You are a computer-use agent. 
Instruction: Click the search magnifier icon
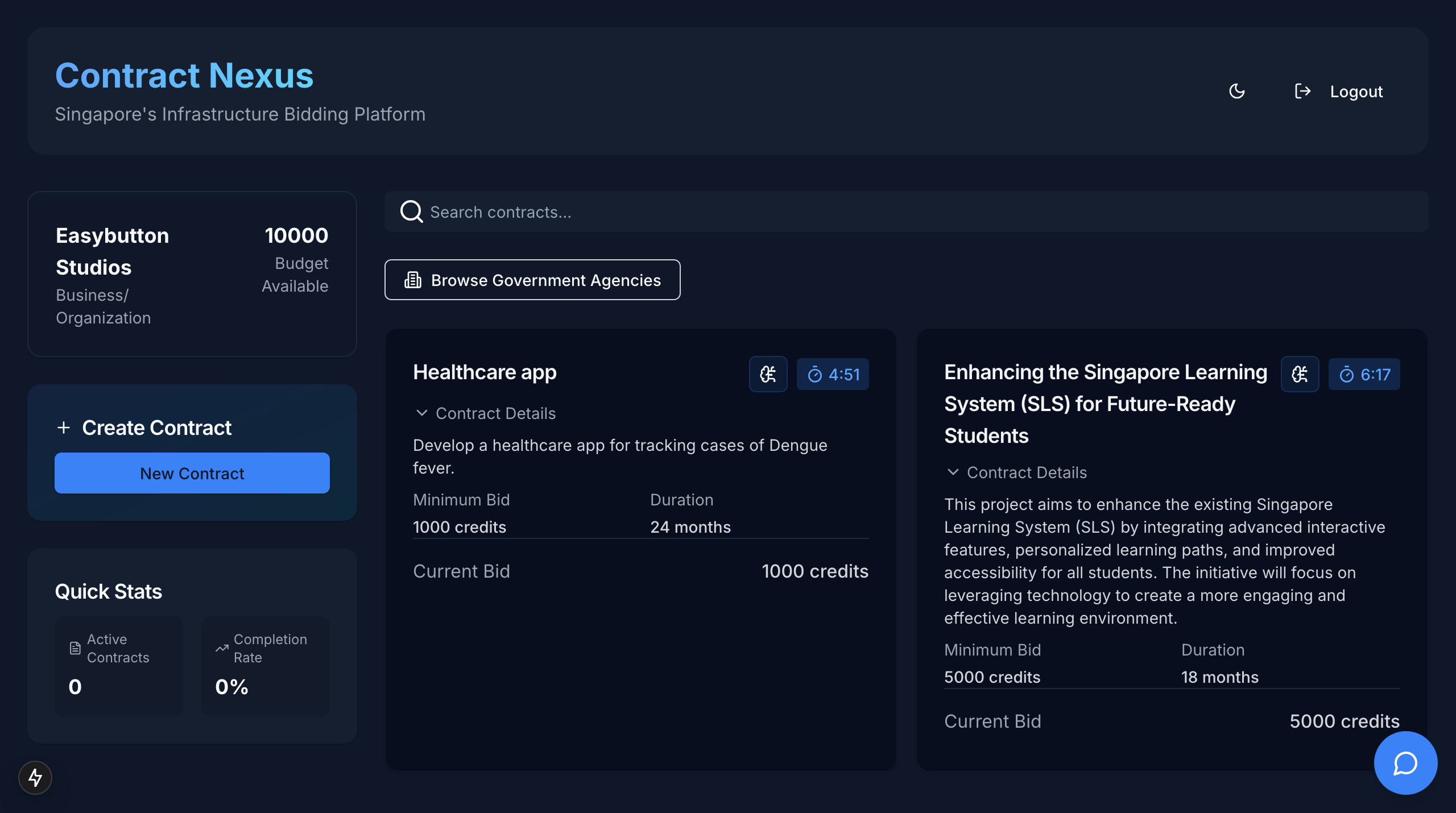[411, 211]
